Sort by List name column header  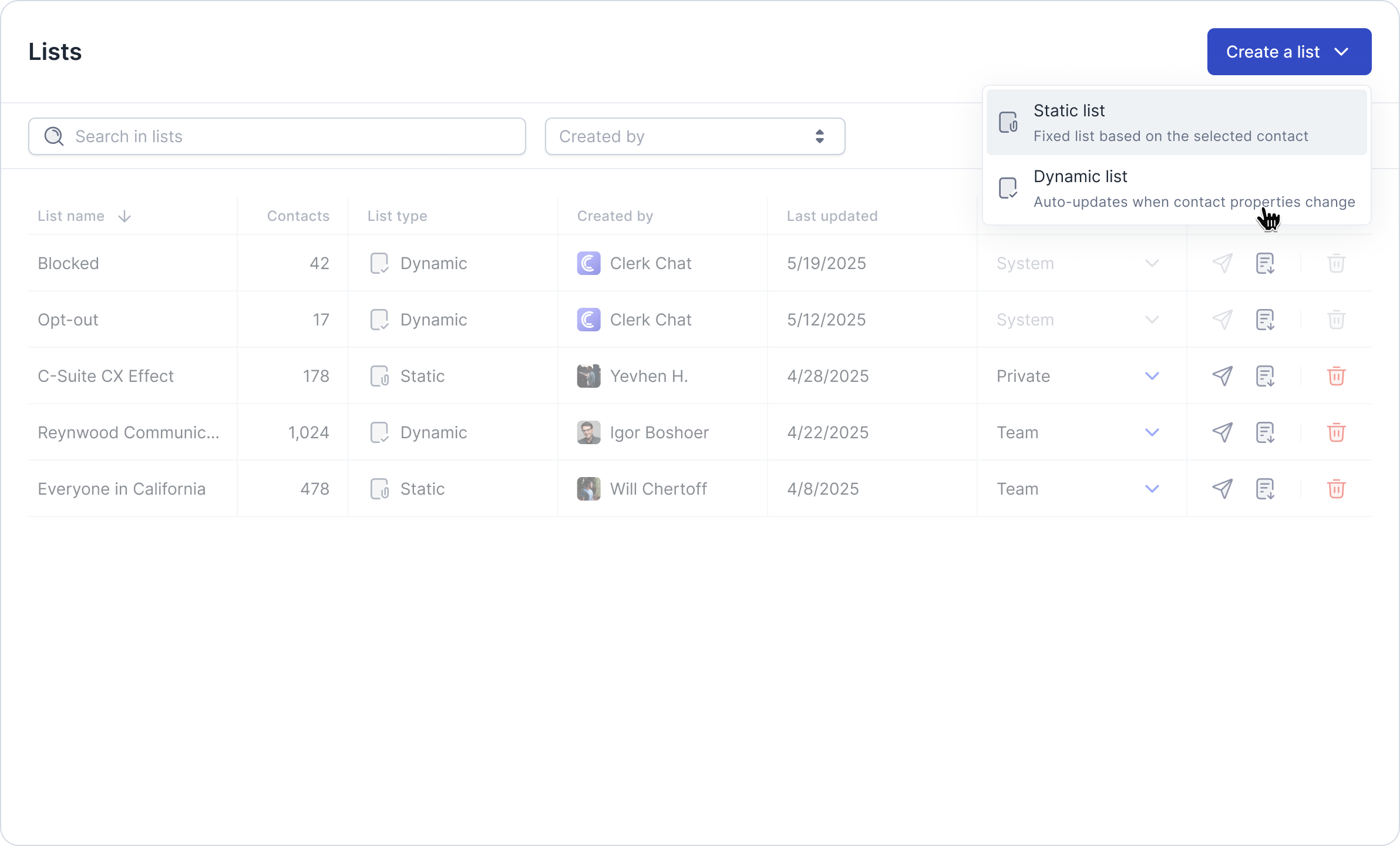coord(71,216)
